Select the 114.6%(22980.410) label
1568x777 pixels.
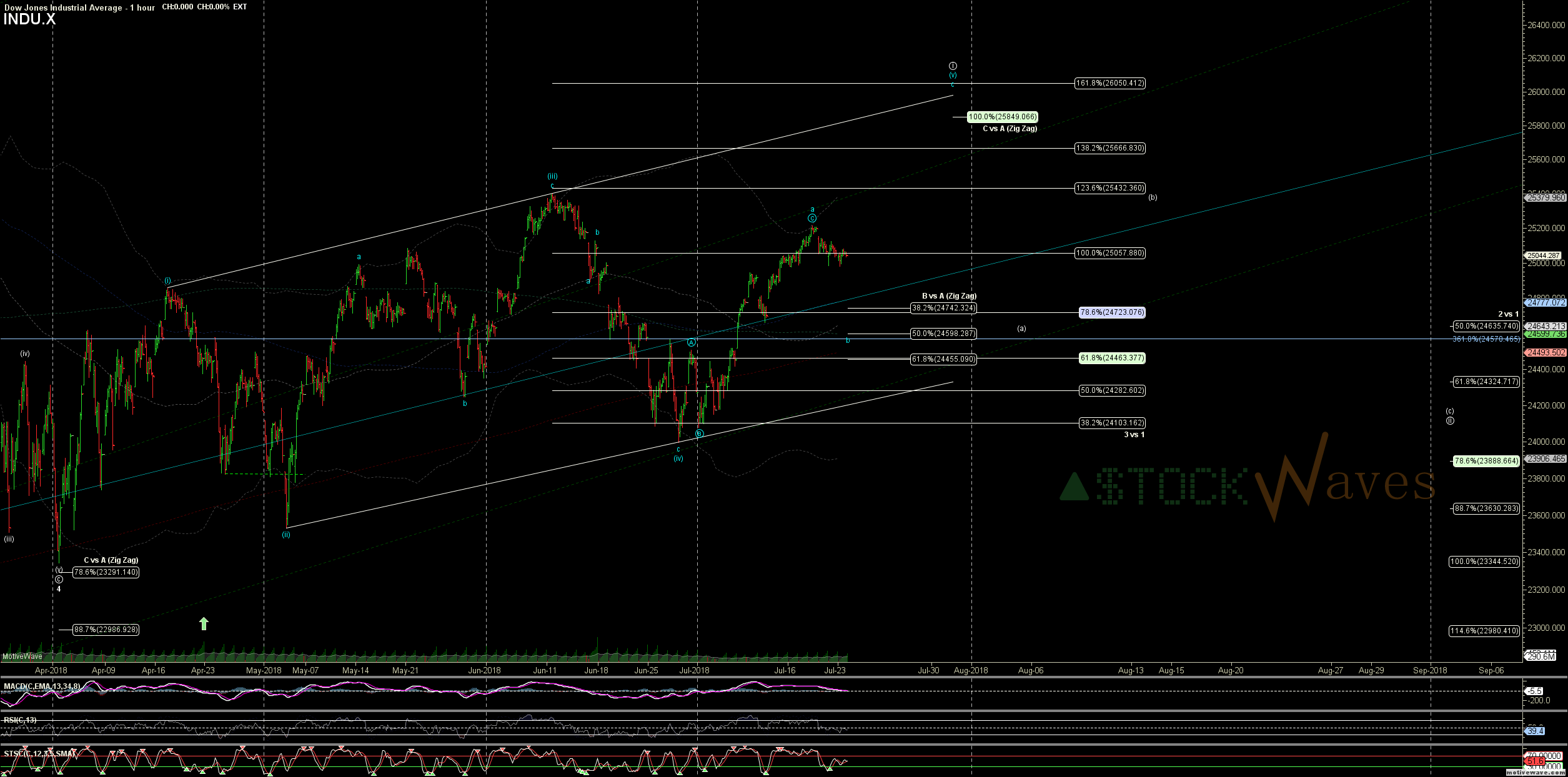point(1484,631)
